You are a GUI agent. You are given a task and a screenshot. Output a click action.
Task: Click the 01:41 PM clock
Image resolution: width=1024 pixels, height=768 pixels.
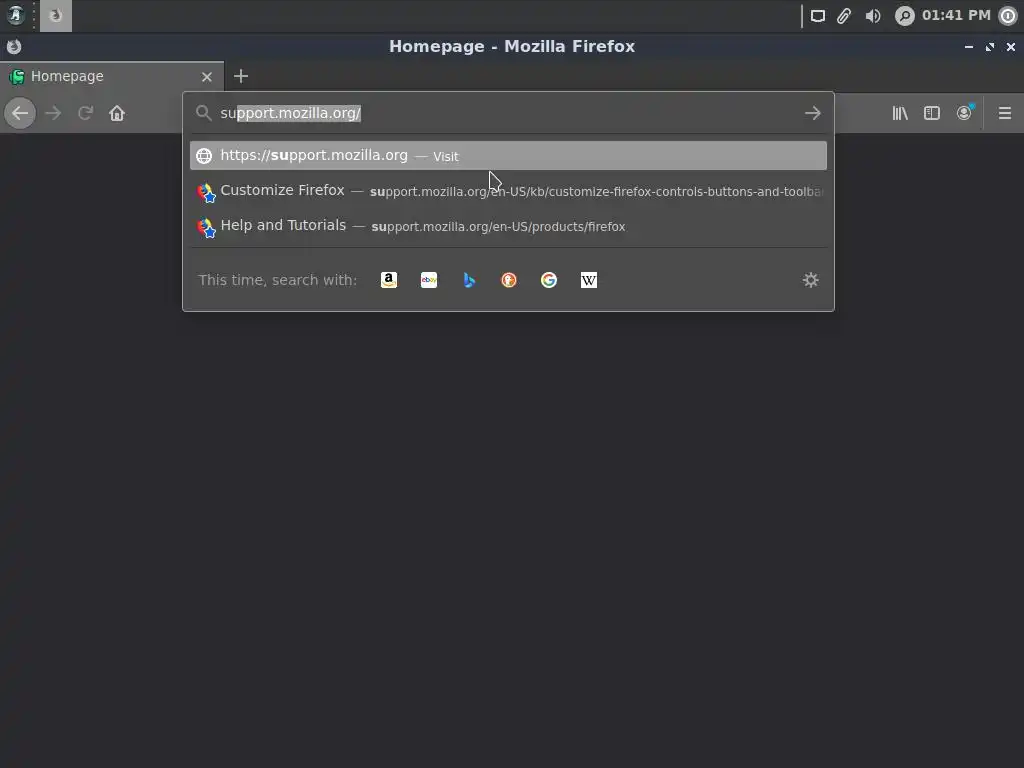[x=956, y=15]
